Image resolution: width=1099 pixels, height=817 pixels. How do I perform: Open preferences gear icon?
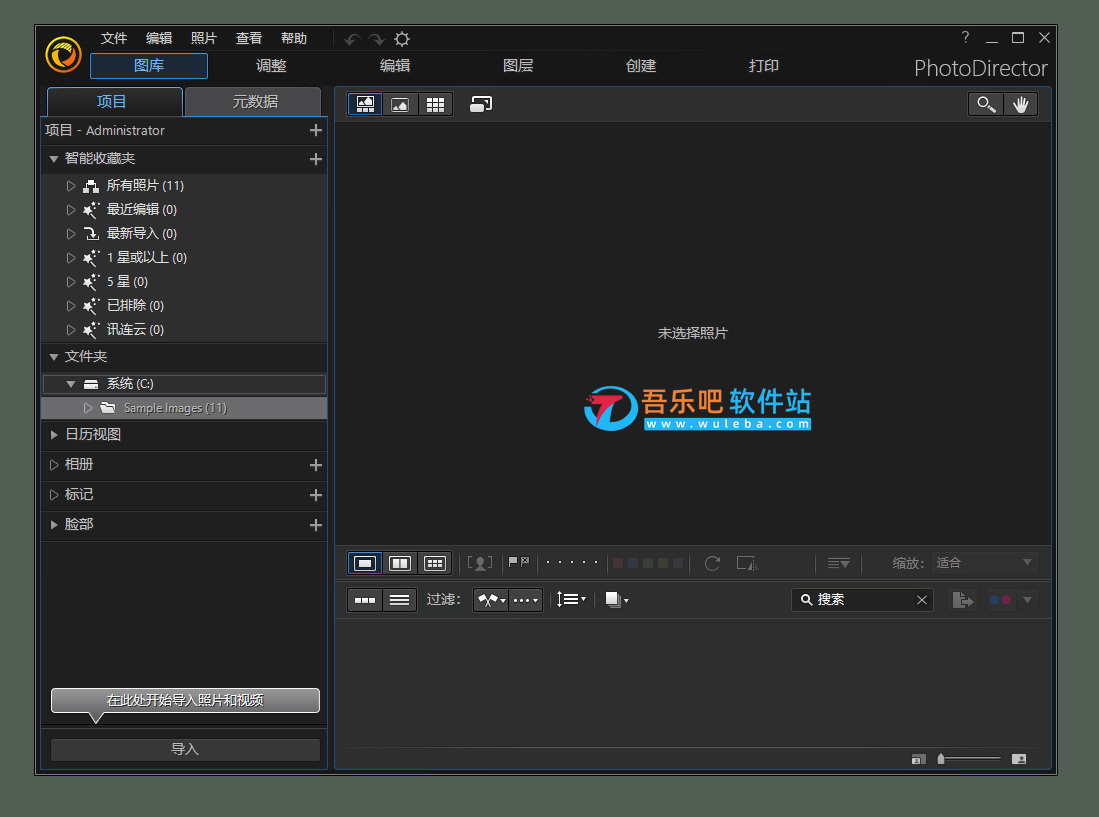(x=402, y=39)
